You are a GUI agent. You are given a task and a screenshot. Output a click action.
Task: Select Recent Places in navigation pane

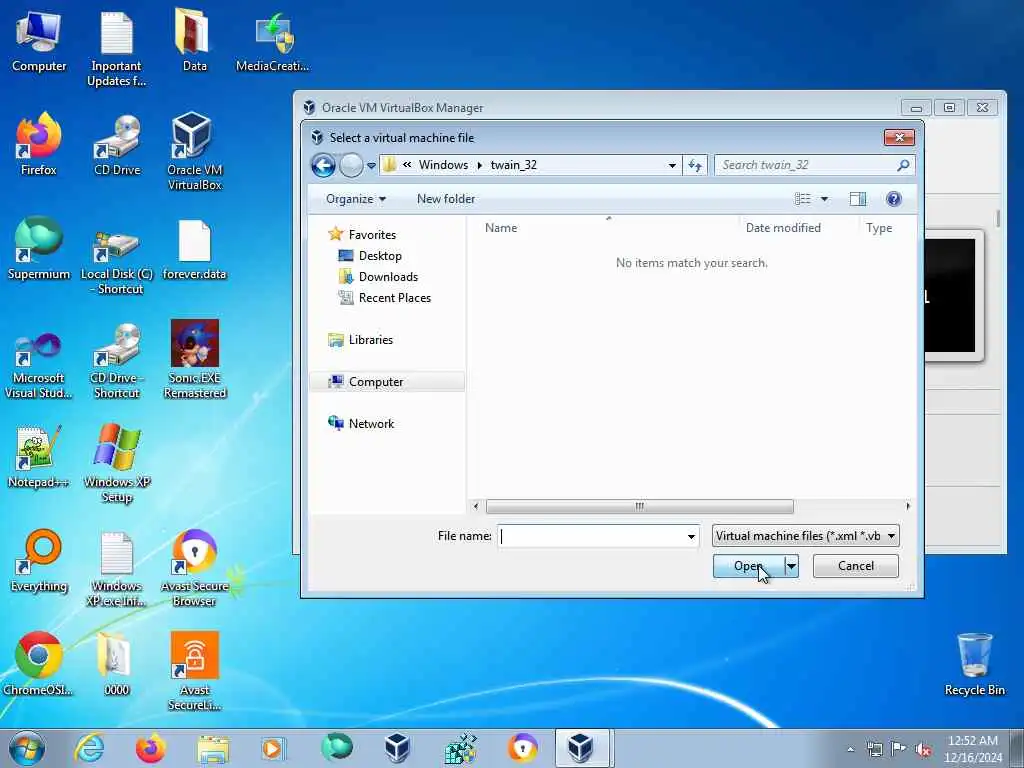[x=394, y=298]
